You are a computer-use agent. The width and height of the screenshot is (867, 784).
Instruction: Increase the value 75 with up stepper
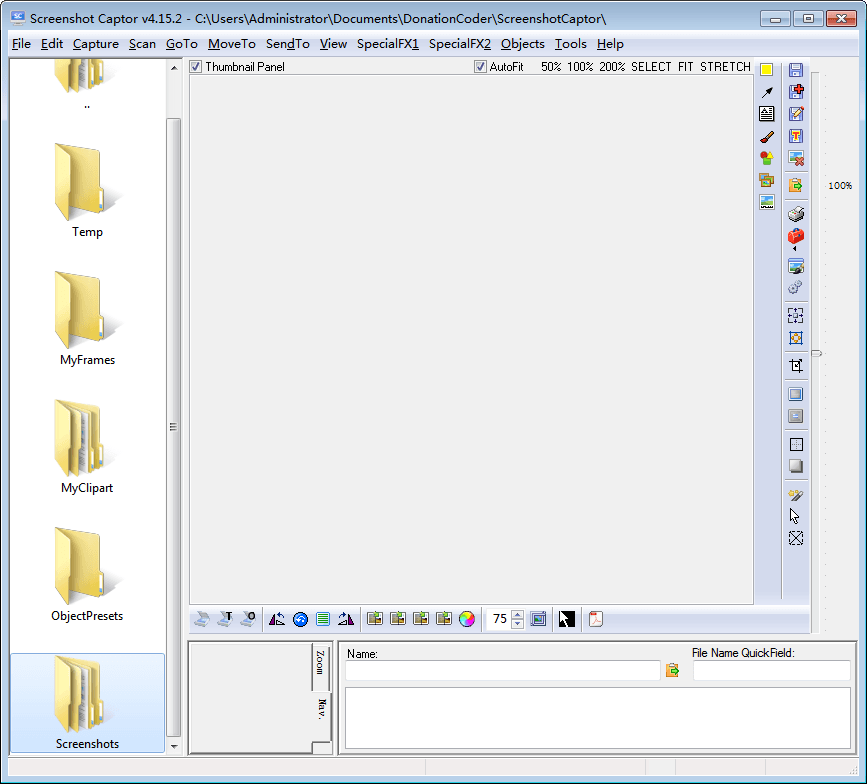(517, 614)
